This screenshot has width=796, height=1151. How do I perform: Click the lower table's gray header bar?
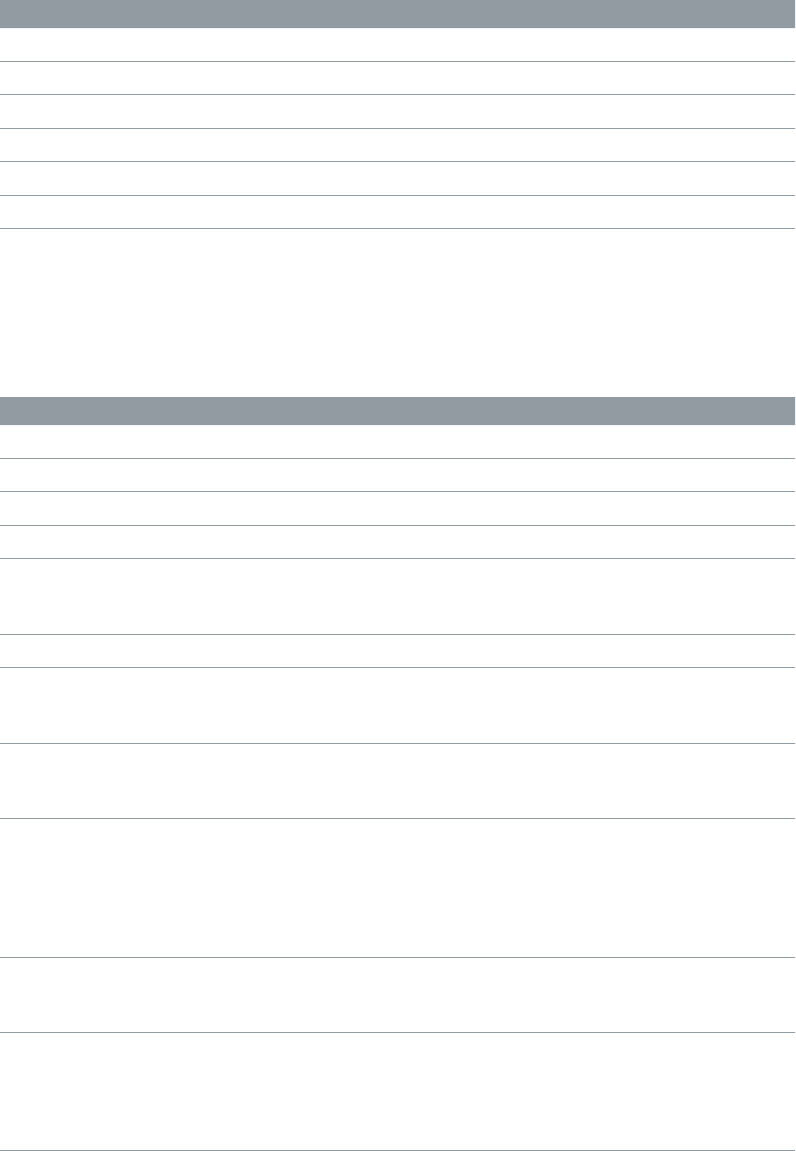[x=398, y=411]
